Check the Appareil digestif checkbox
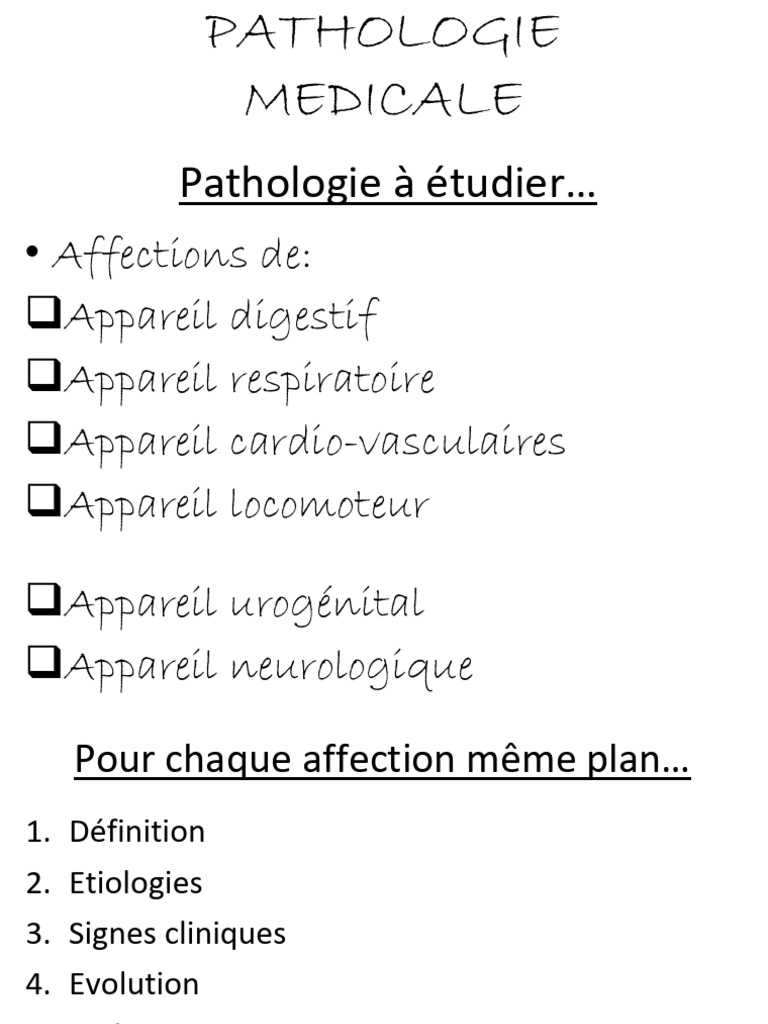 (43, 314)
